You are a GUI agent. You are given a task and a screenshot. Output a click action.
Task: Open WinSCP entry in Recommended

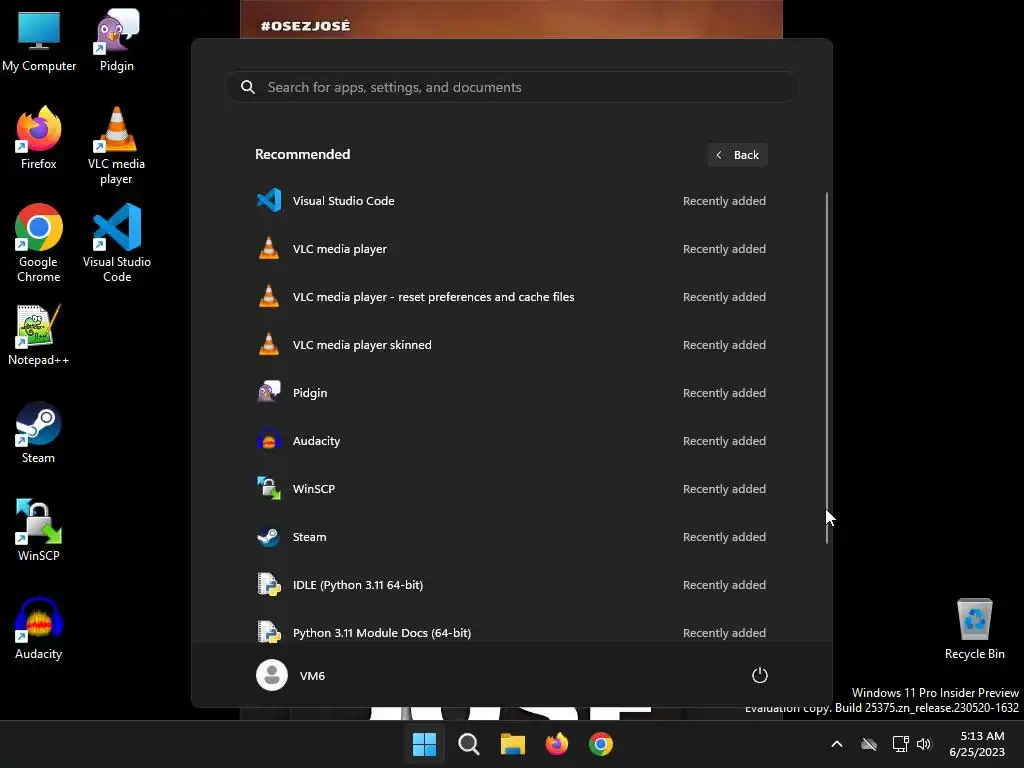click(x=511, y=488)
